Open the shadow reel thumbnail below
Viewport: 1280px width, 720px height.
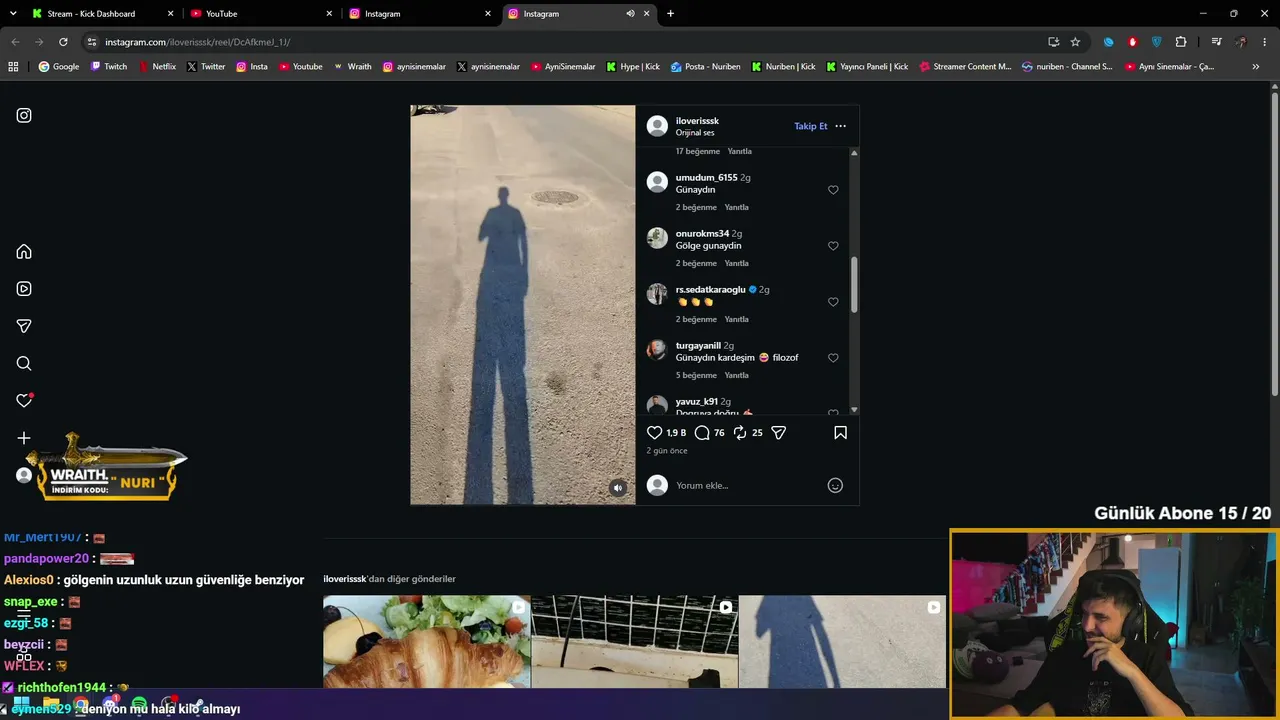(x=842, y=642)
